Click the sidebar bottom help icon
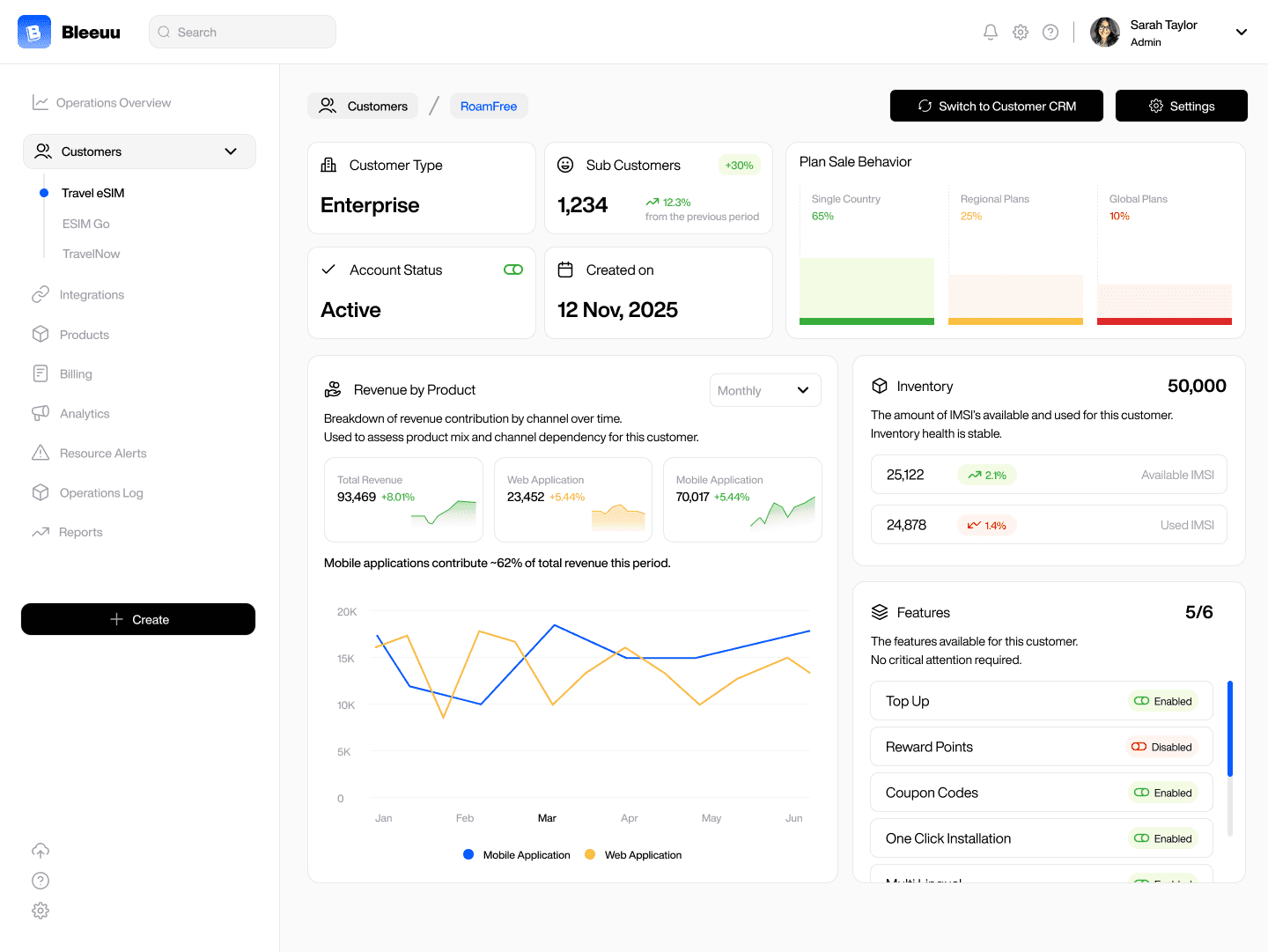The height and width of the screenshot is (952, 1268). click(41, 881)
